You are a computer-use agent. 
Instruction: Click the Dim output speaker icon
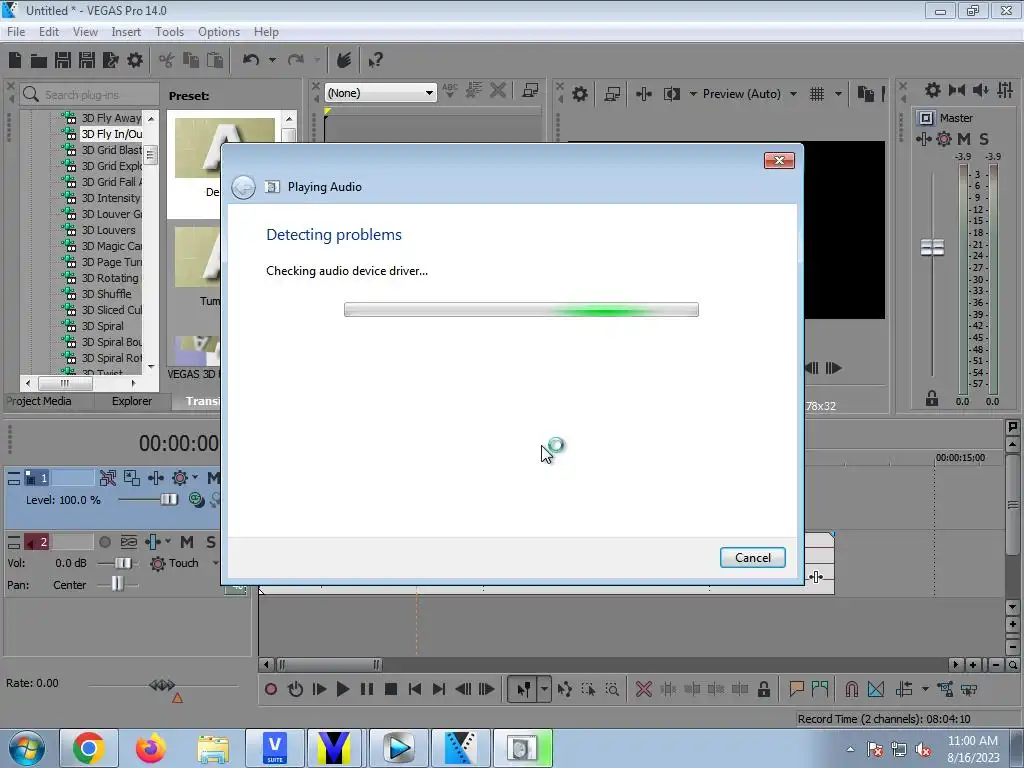coord(981,90)
